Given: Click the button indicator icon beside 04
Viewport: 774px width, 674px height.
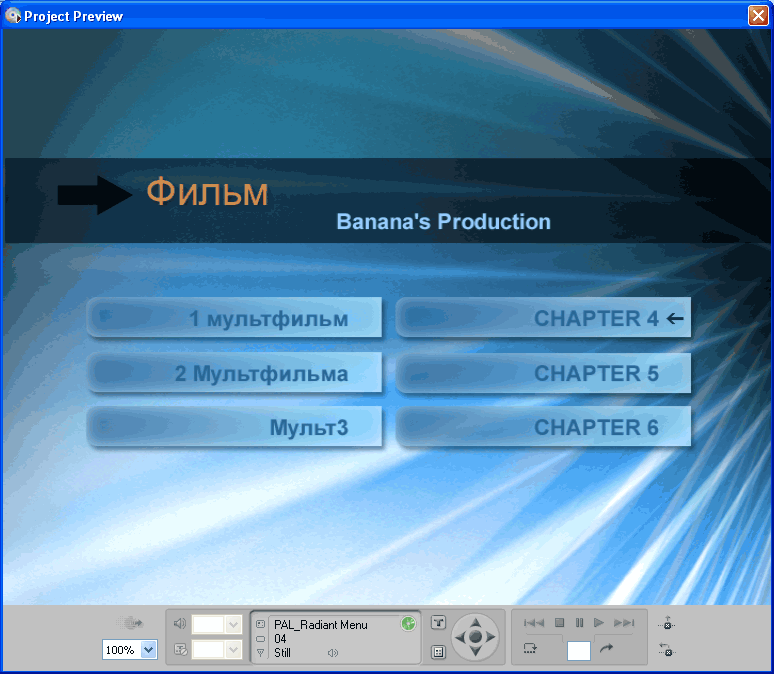Looking at the screenshot, I should [261, 639].
